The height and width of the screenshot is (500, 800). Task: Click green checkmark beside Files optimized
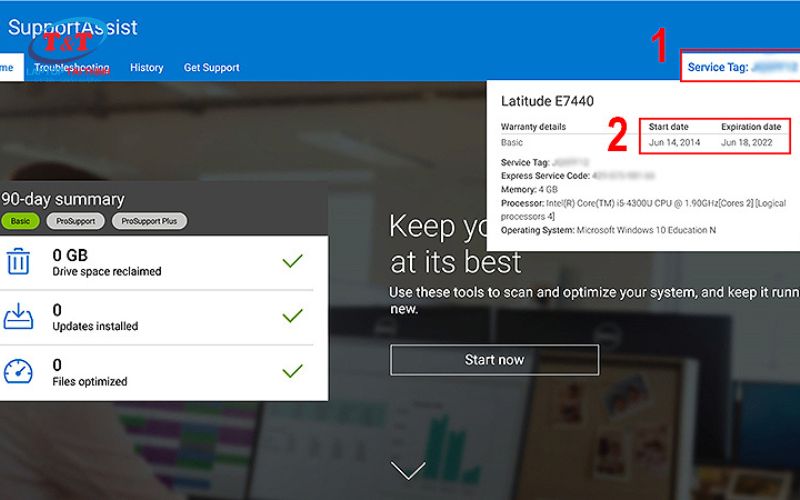point(292,370)
